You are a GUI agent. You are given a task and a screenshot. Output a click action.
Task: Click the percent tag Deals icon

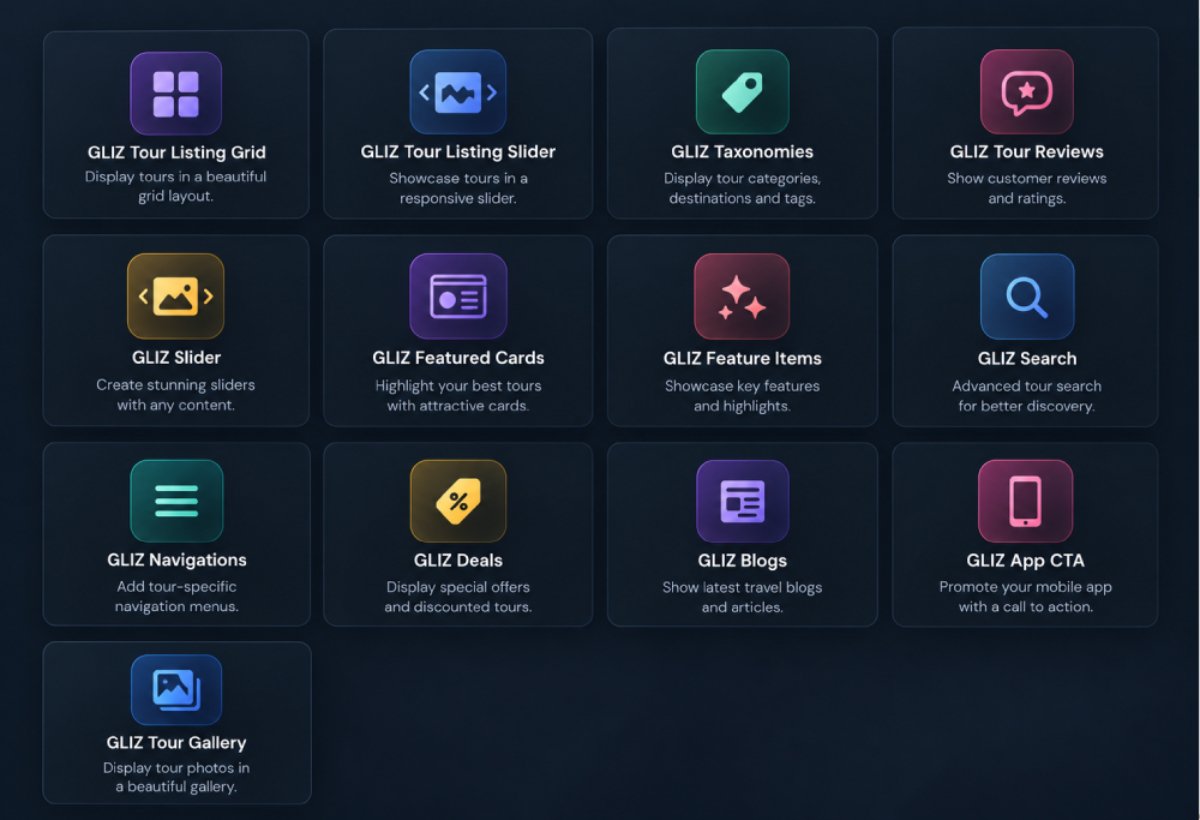point(458,501)
